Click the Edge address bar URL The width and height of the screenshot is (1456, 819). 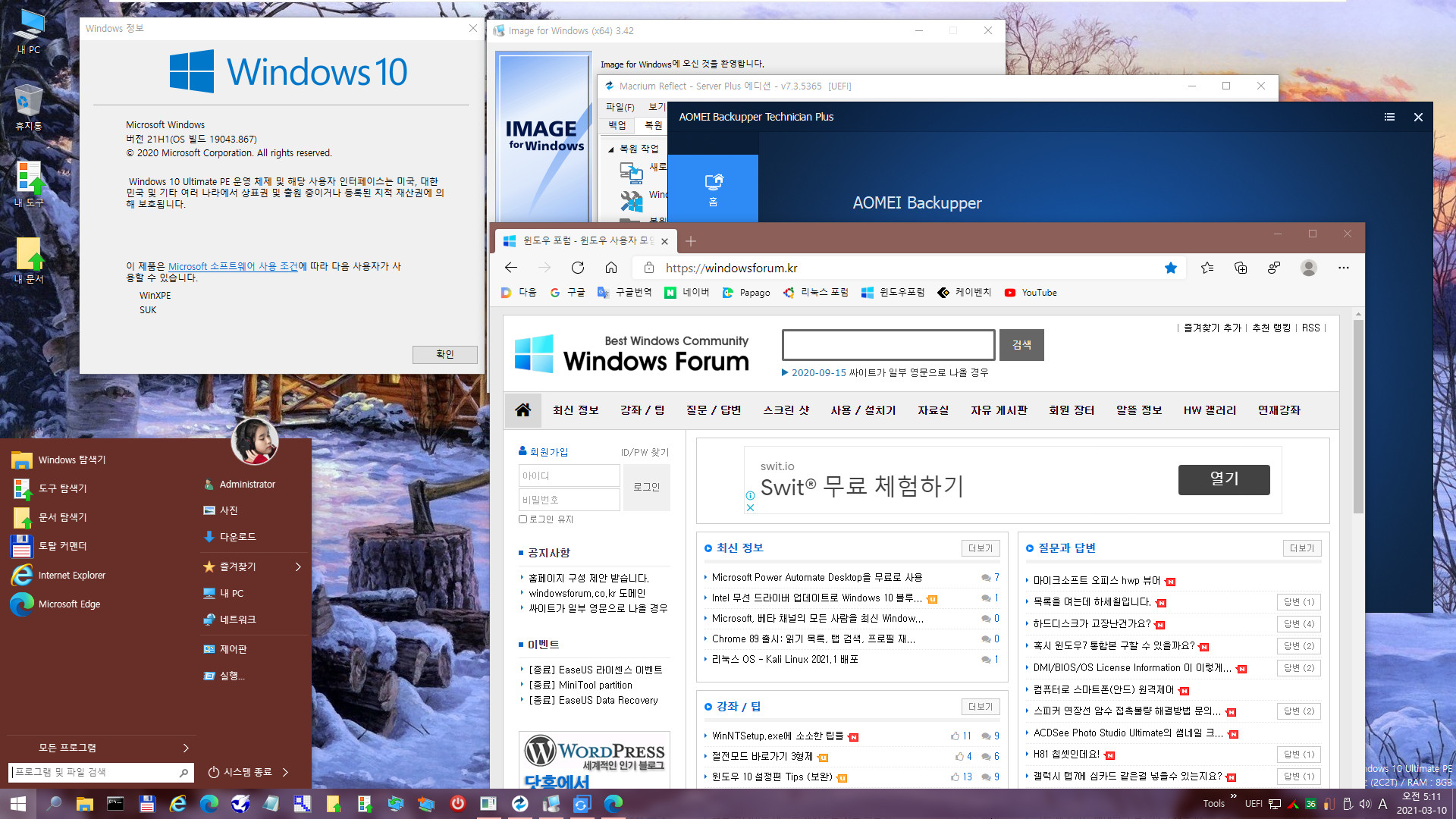click(x=731, y=268)
